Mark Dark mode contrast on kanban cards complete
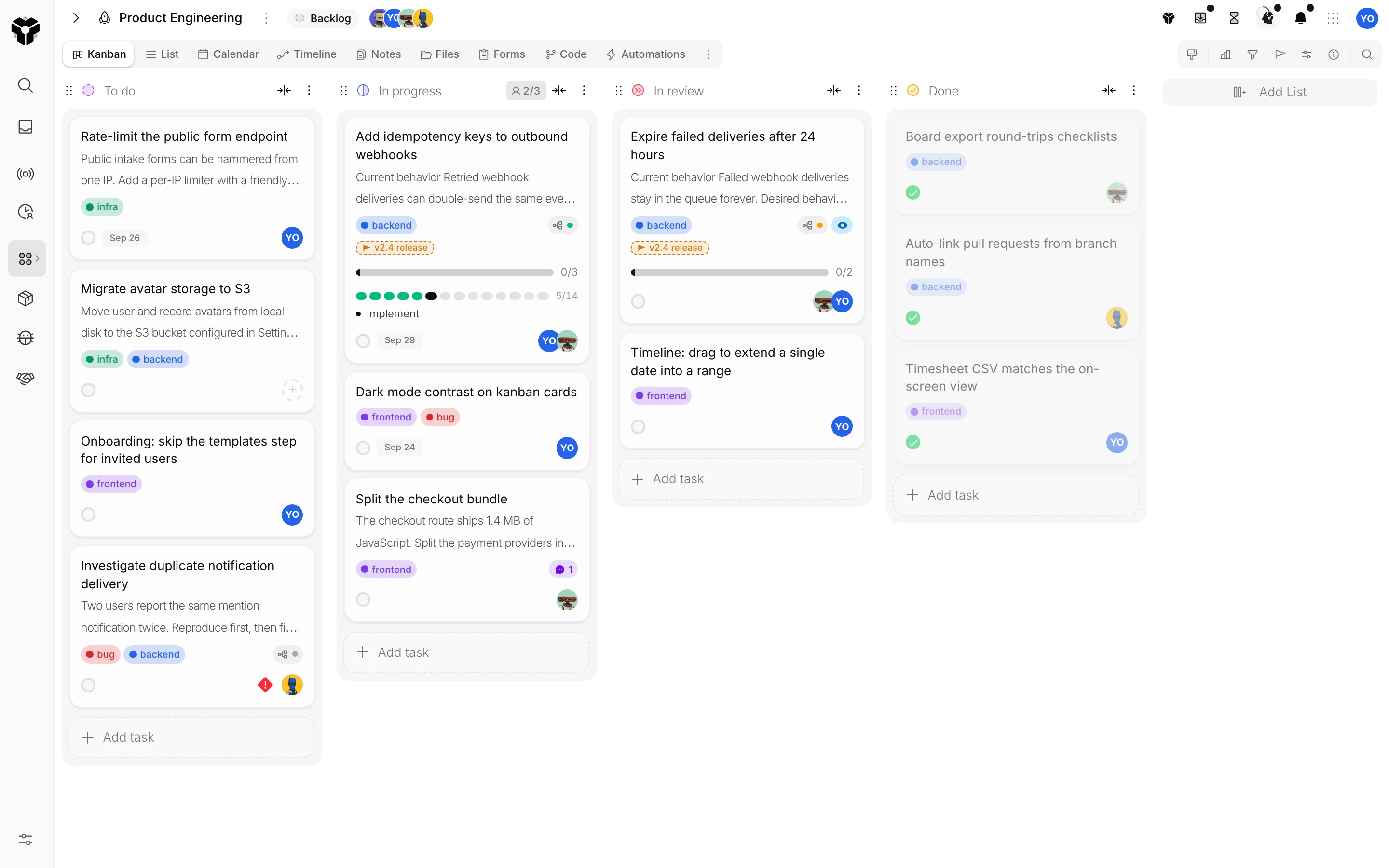 pos(363,448)
